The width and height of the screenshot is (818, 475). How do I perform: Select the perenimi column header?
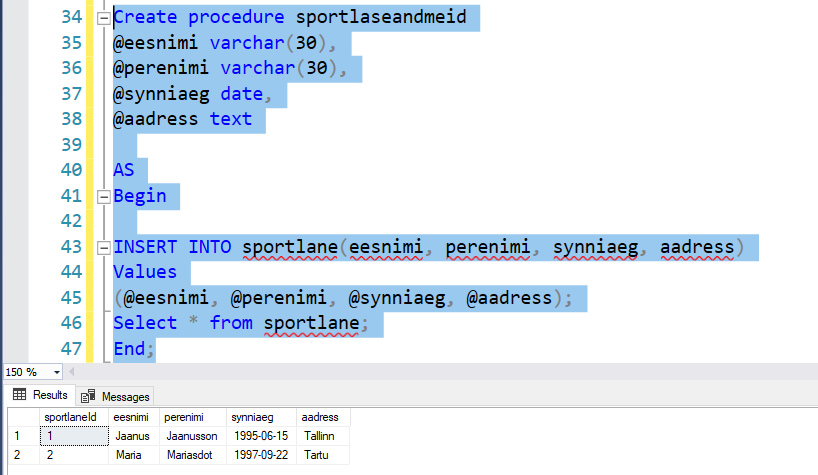pyautogui.click(x=185, y=417)
